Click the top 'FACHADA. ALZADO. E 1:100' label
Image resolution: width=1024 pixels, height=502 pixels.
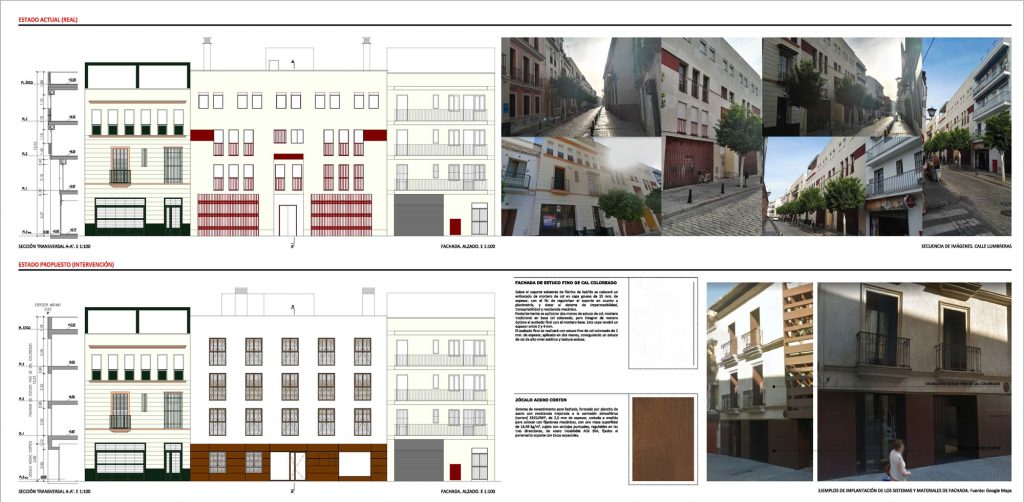pyautogui.click(x=465, y=245)
